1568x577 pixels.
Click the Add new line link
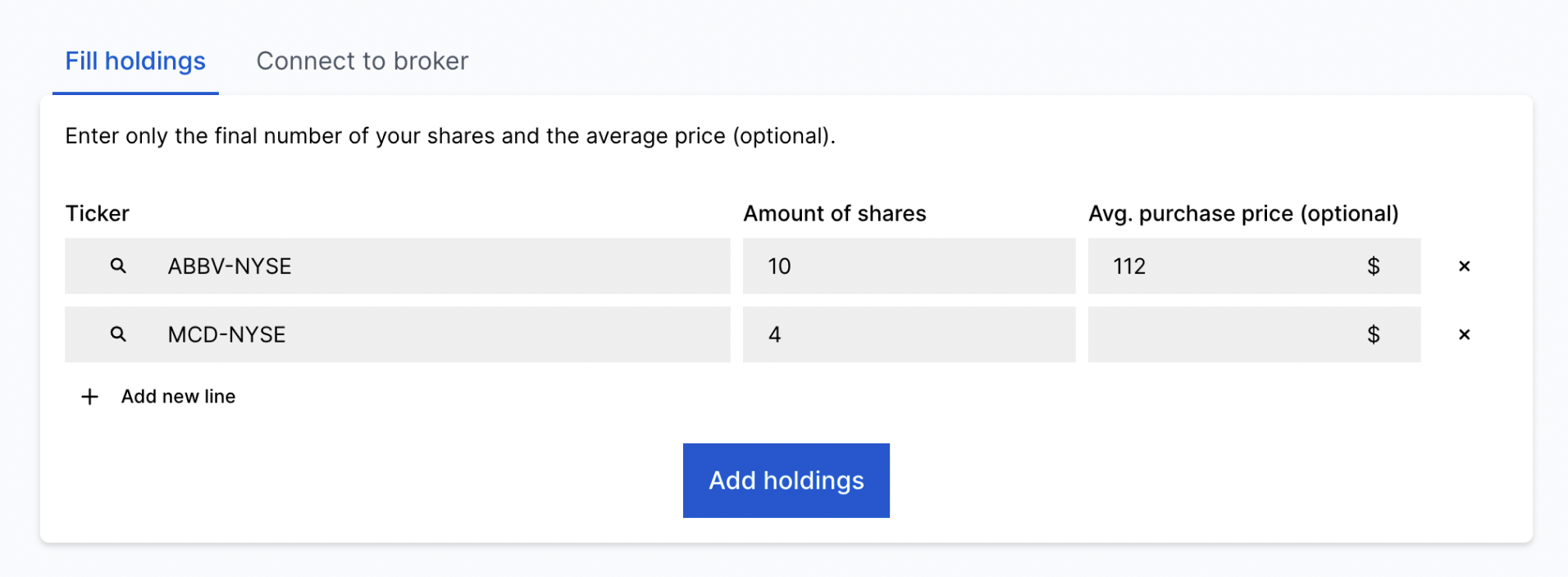click(178, 397)
